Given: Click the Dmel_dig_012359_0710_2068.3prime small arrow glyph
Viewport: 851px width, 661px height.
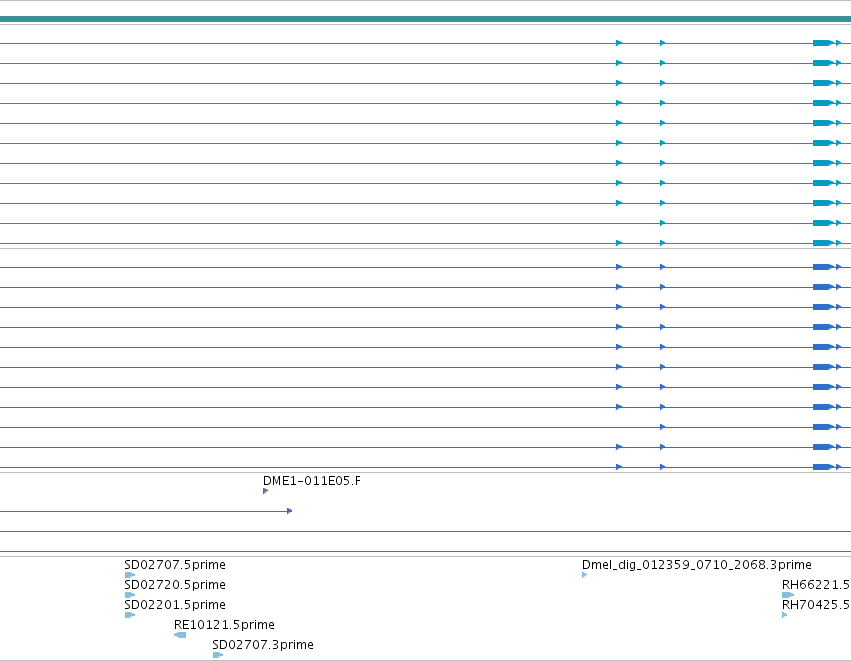Looking at the screenshot, I should point(585,575).
